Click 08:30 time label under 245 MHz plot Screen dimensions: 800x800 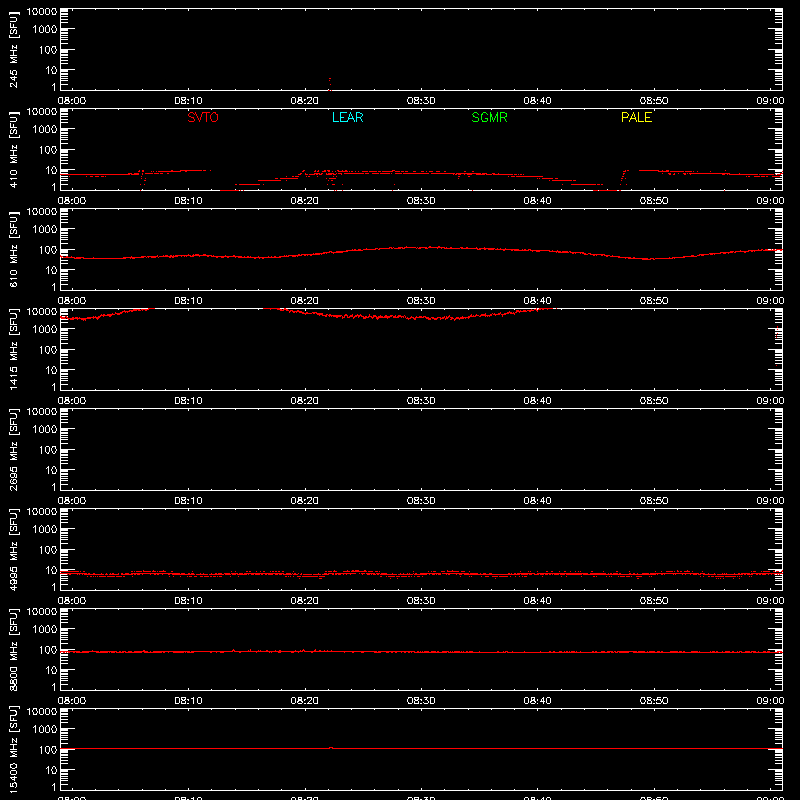[x=421, y=101]
